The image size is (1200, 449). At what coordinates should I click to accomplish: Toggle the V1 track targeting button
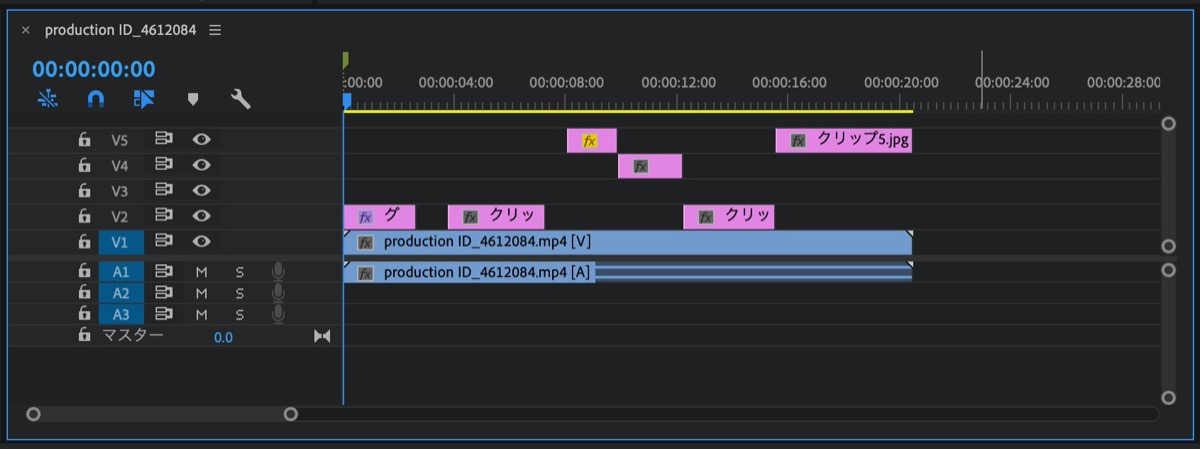pyautogui.click(x=120, y=241)
